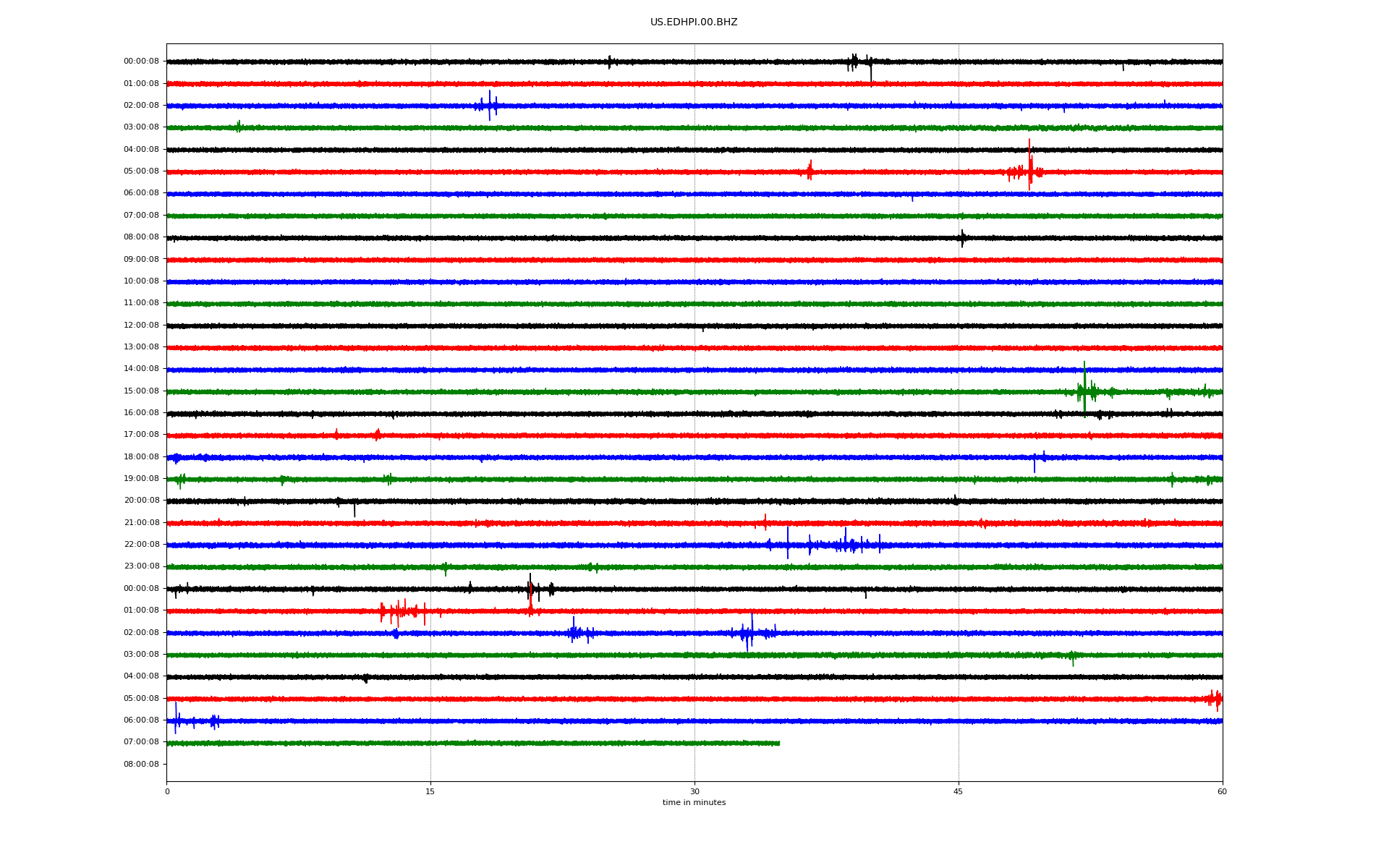The width and height of the screenshot is (1389, 868).
Task: Click the 30 tick label on x-axis
Action: 694,791
